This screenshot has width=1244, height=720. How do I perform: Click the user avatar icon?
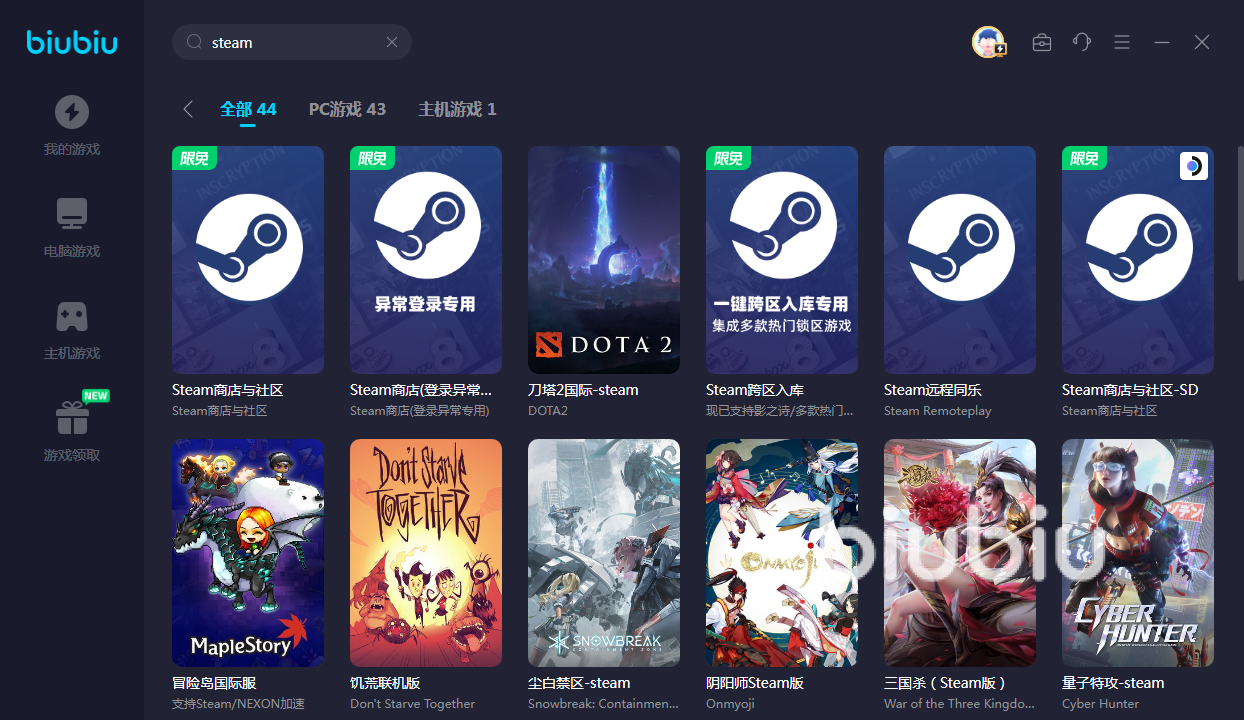[988, 42]
